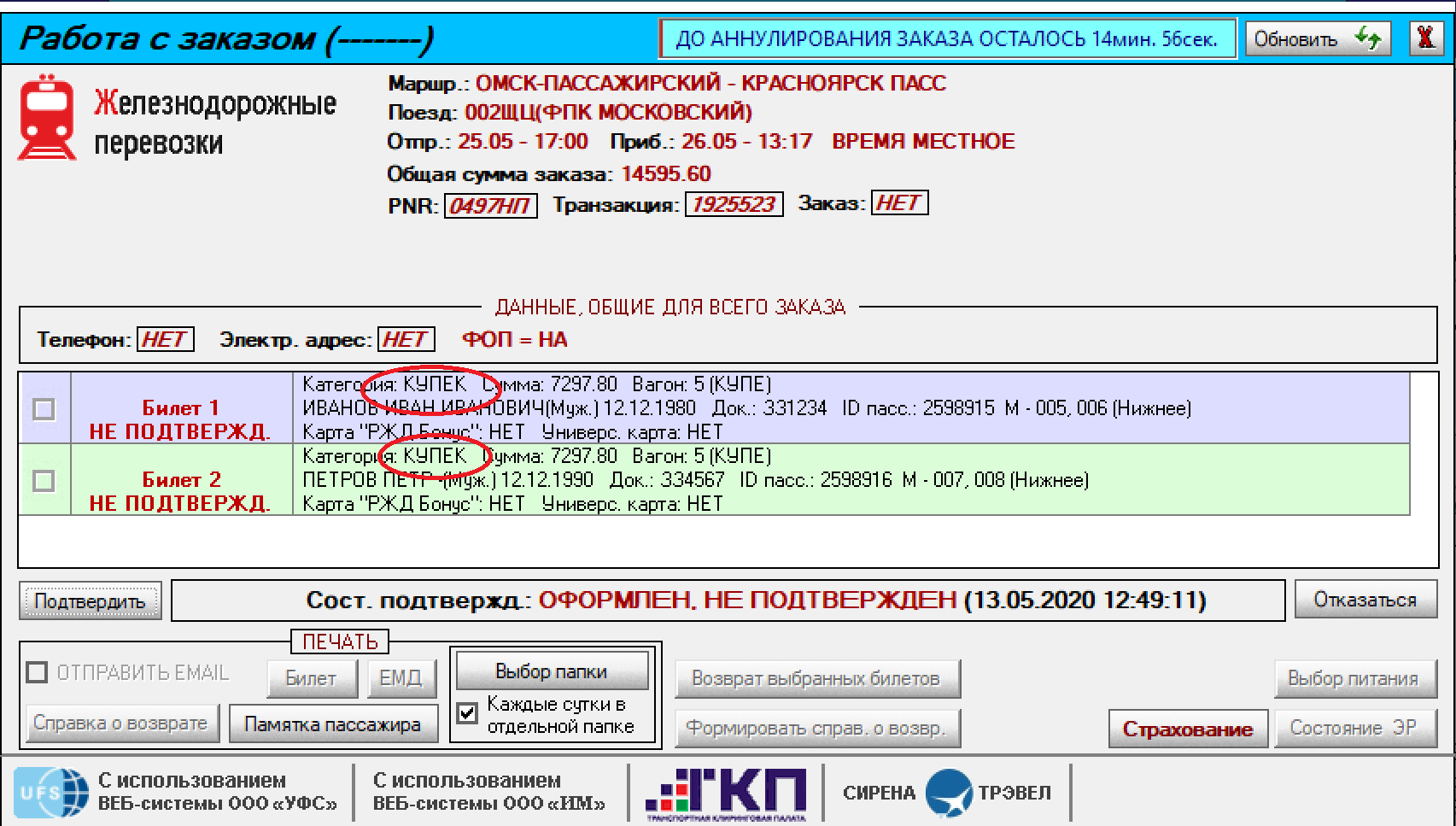
Task: Click the Электр. адрес field showing НЕТ
Action: coord(406,339)
